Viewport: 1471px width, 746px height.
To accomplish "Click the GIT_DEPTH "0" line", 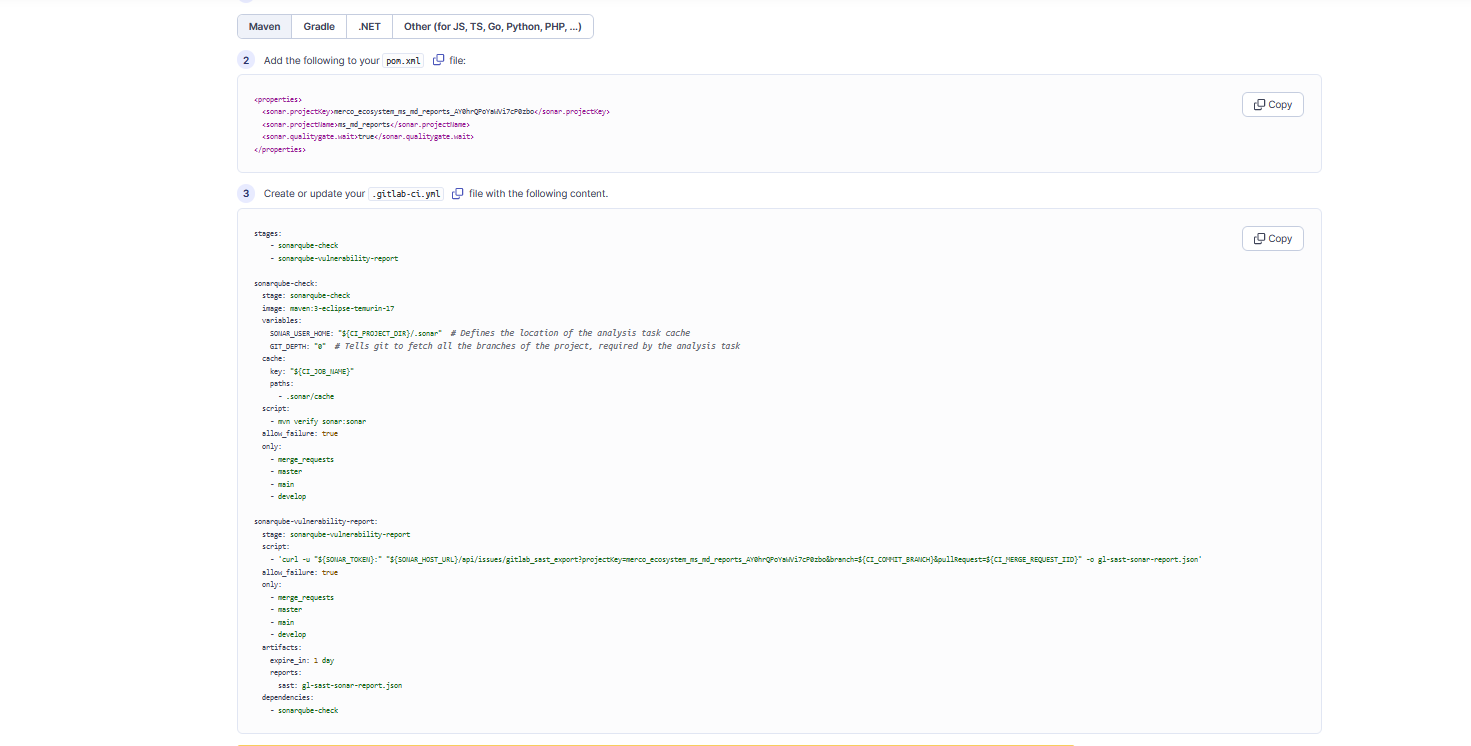I will pyautogui.click(x=505, y=346).
